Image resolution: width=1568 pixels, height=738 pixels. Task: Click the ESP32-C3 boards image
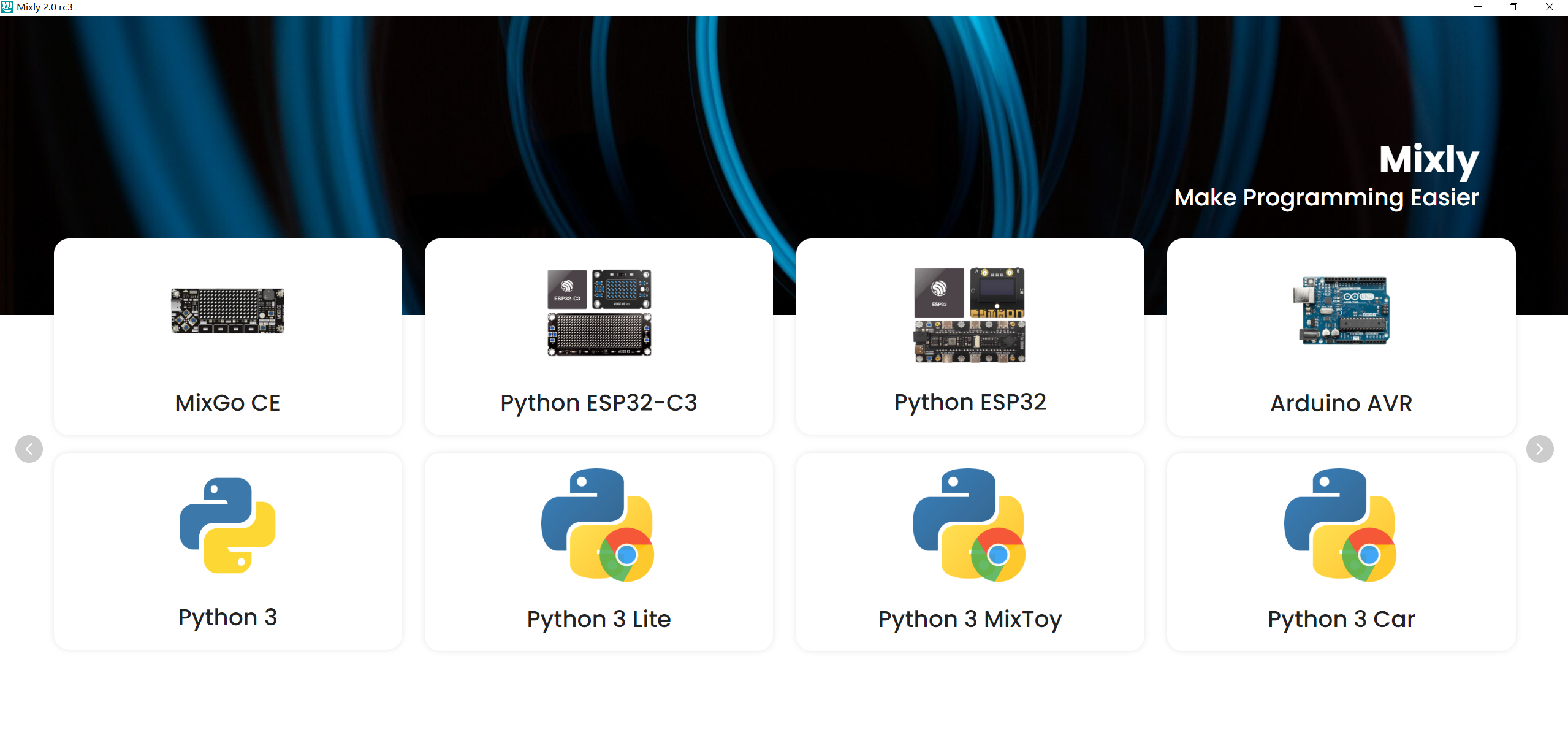[599, 313]
